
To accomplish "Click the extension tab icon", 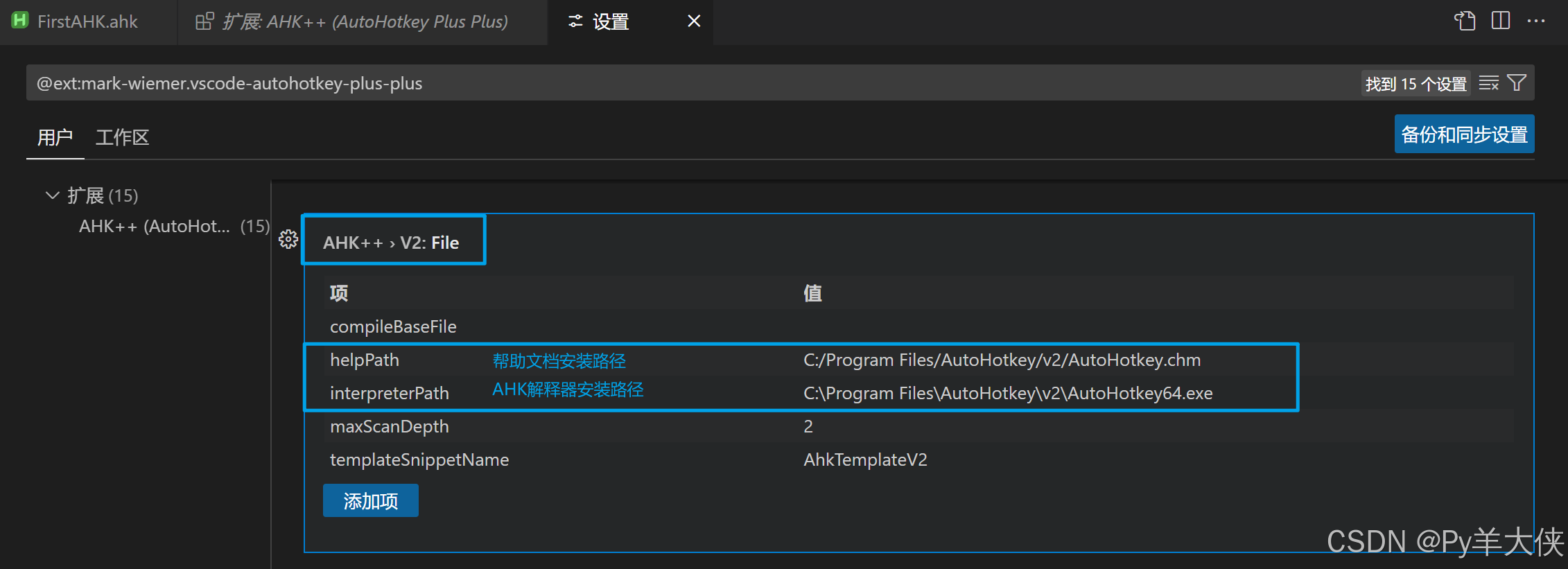I will coord(204,21).
